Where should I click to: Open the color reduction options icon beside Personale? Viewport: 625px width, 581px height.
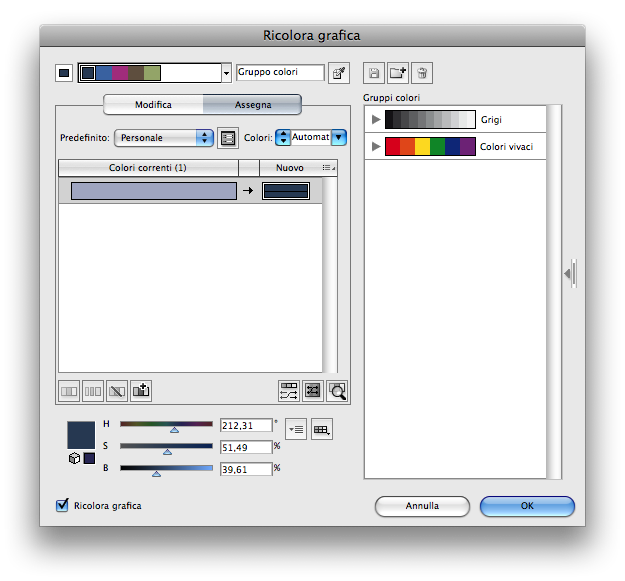pos(228,138)
